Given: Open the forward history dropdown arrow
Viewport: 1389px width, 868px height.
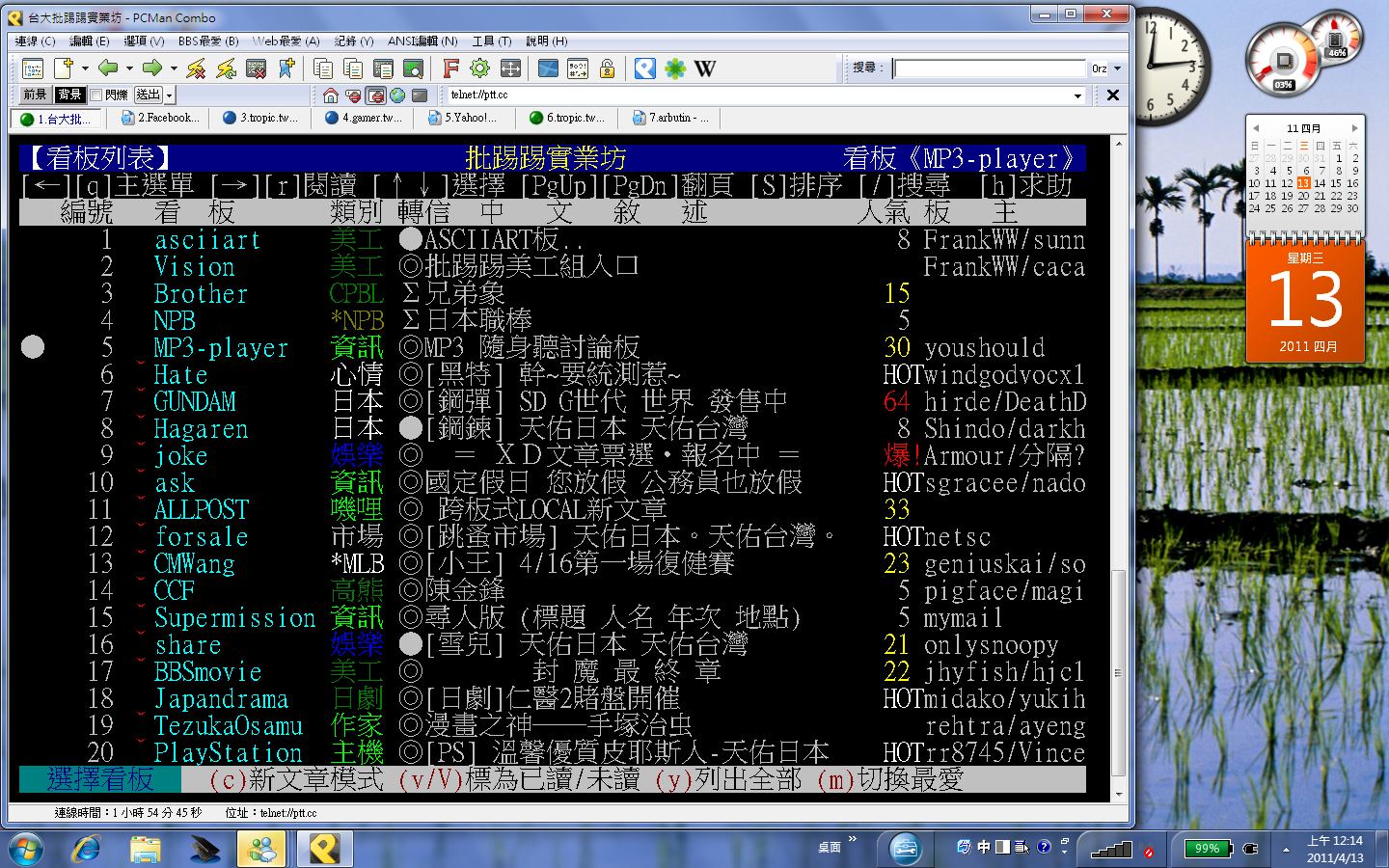Looking at the screenshot, I should tap(174, 68).
